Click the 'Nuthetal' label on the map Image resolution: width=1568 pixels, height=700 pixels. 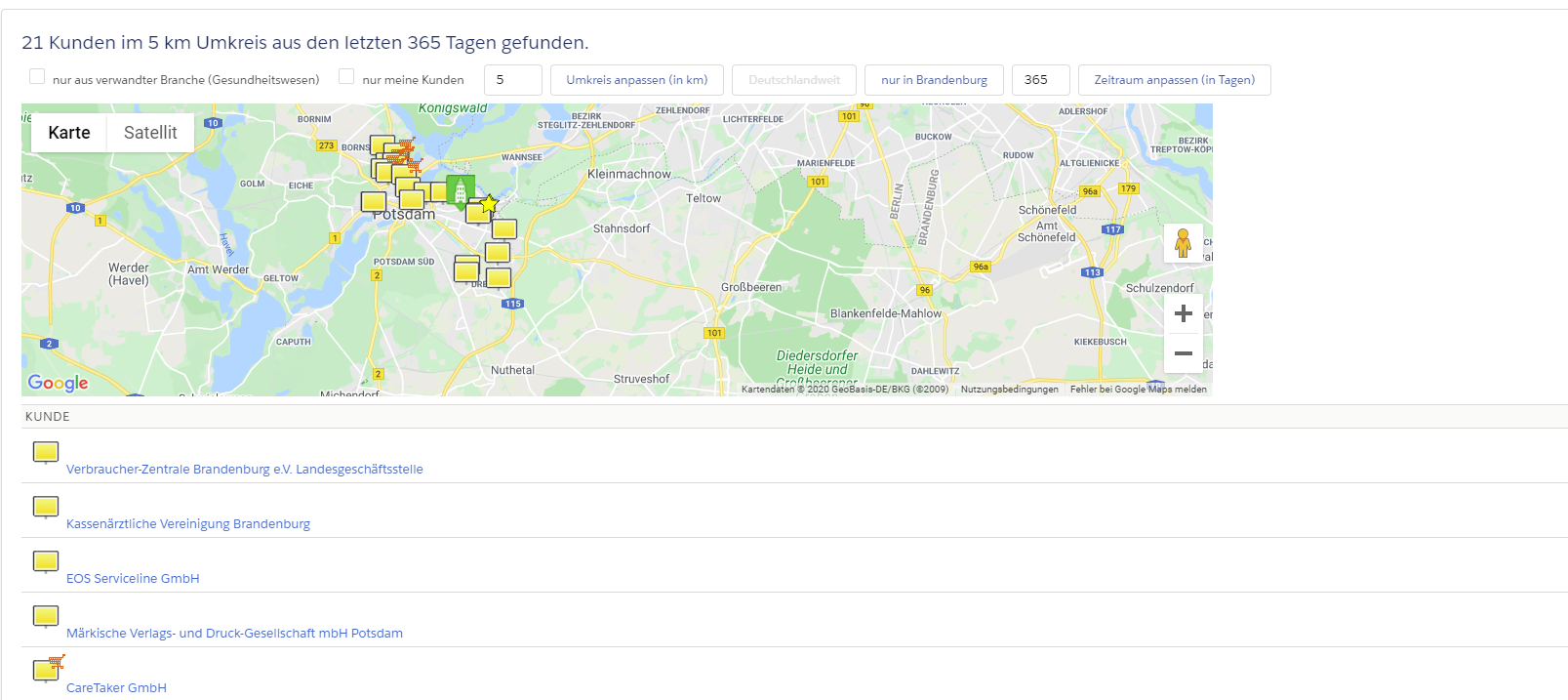point(512,370)
